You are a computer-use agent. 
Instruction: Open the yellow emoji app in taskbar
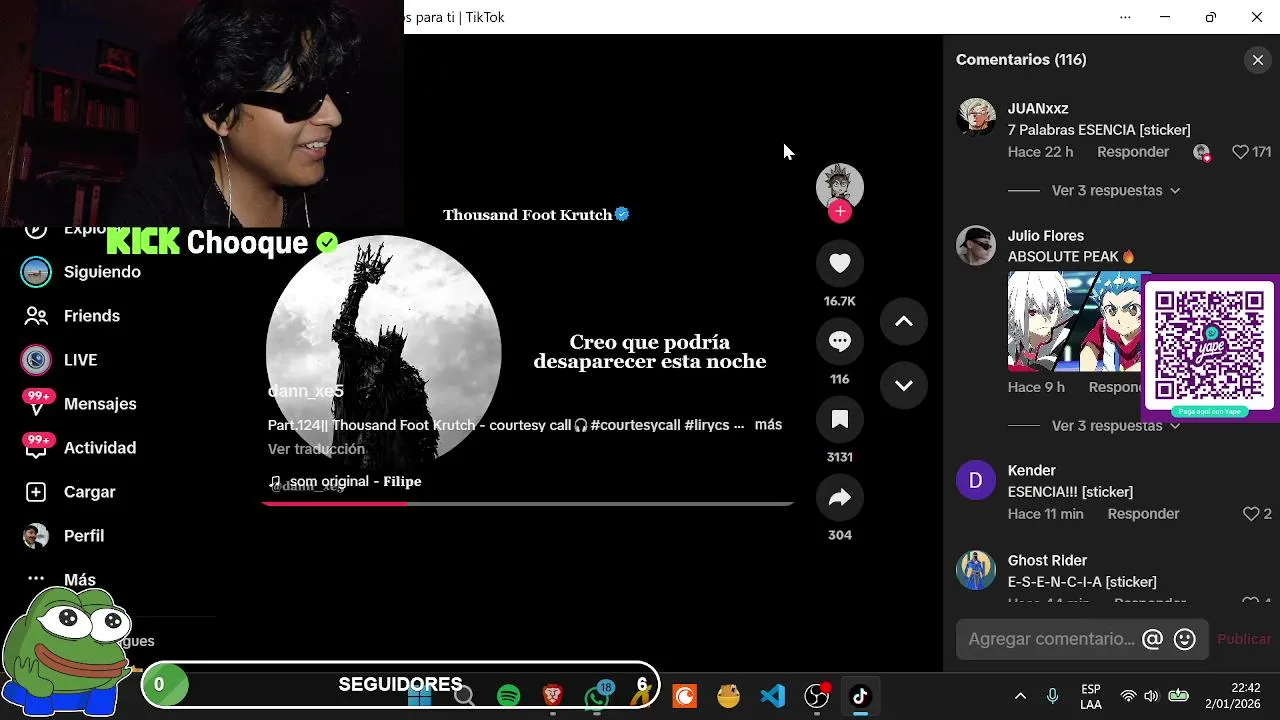click(728, 696)
